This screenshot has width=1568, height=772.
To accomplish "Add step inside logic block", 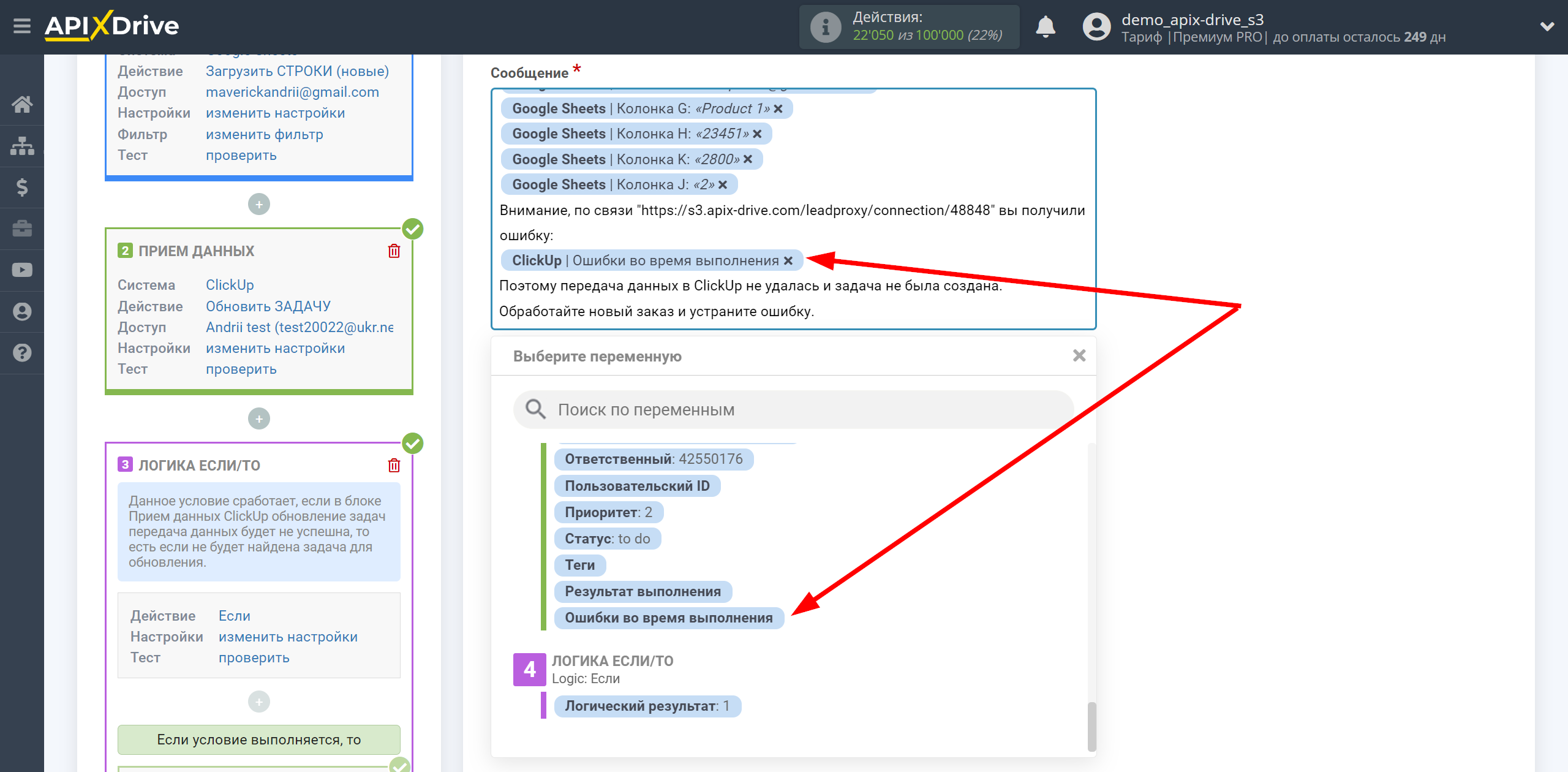I will [x=259, y=702].
